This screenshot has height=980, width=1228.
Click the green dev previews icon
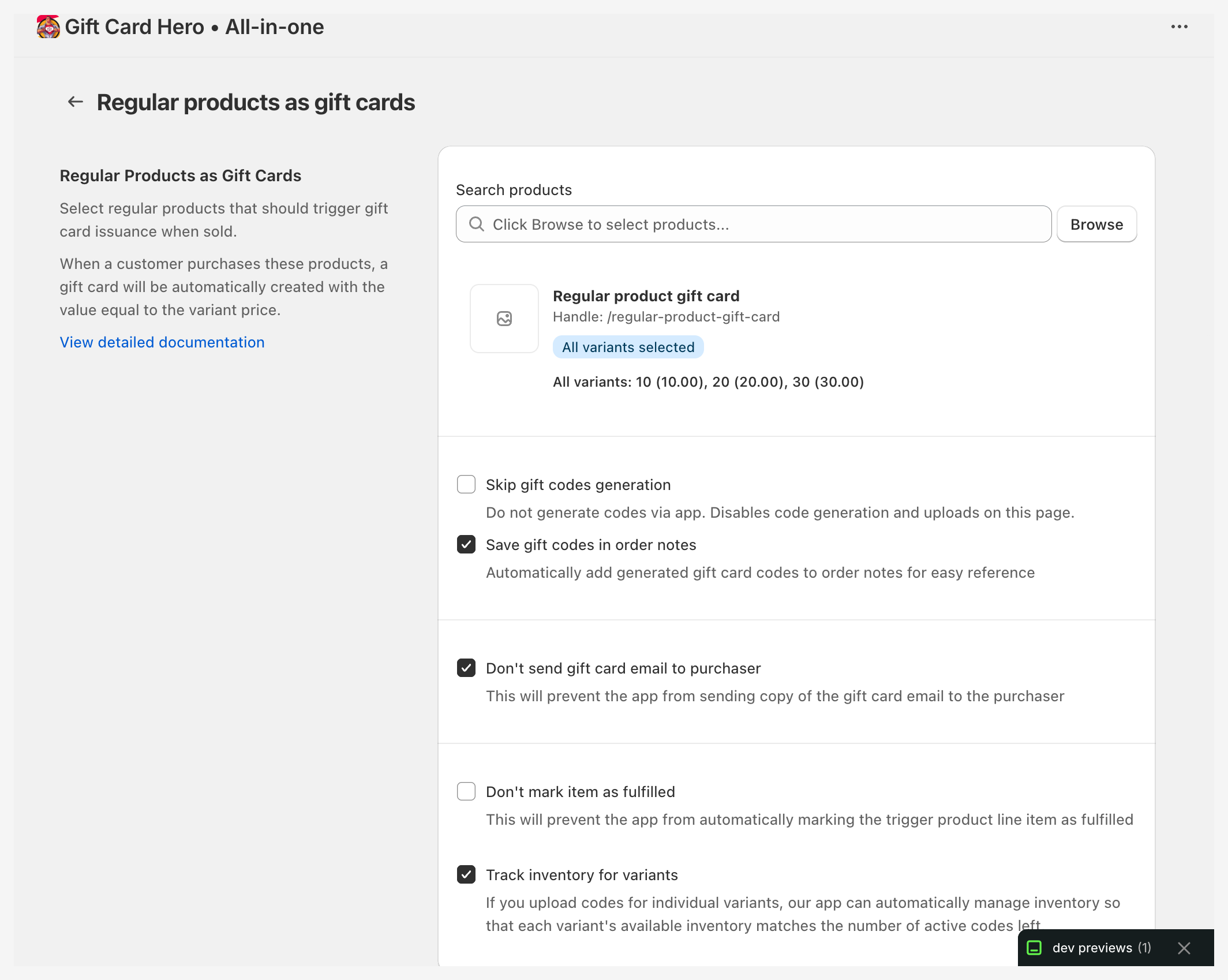1034,948
